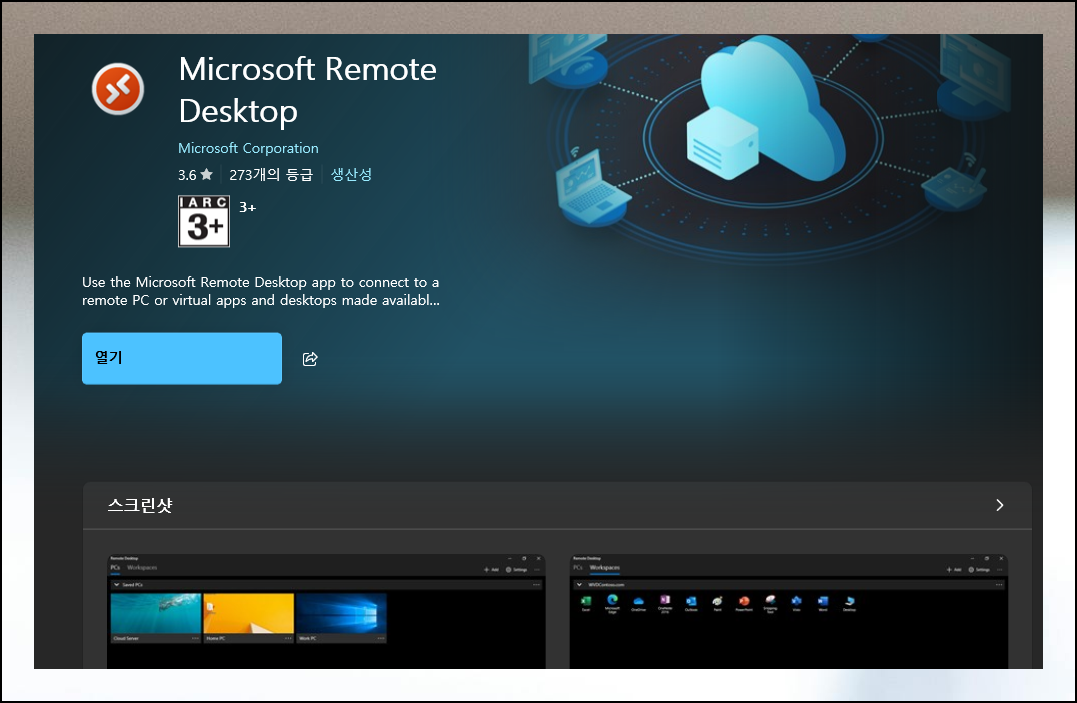Open the first screenshot showing saved PCs

(326, 611)
